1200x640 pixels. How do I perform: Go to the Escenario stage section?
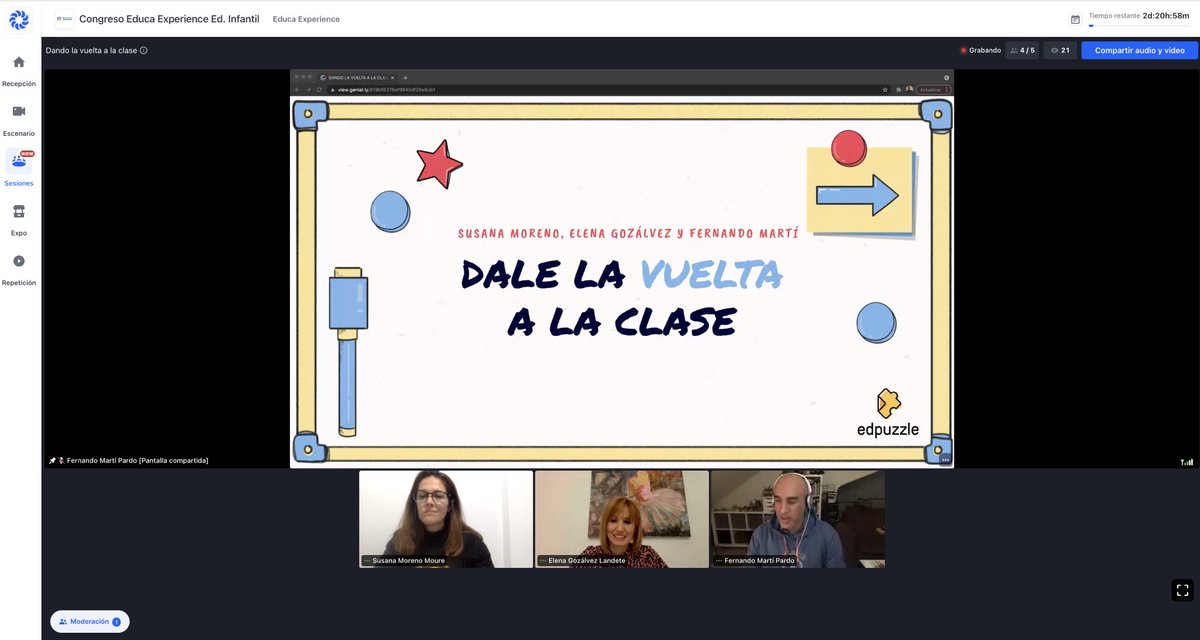point(19,119)
